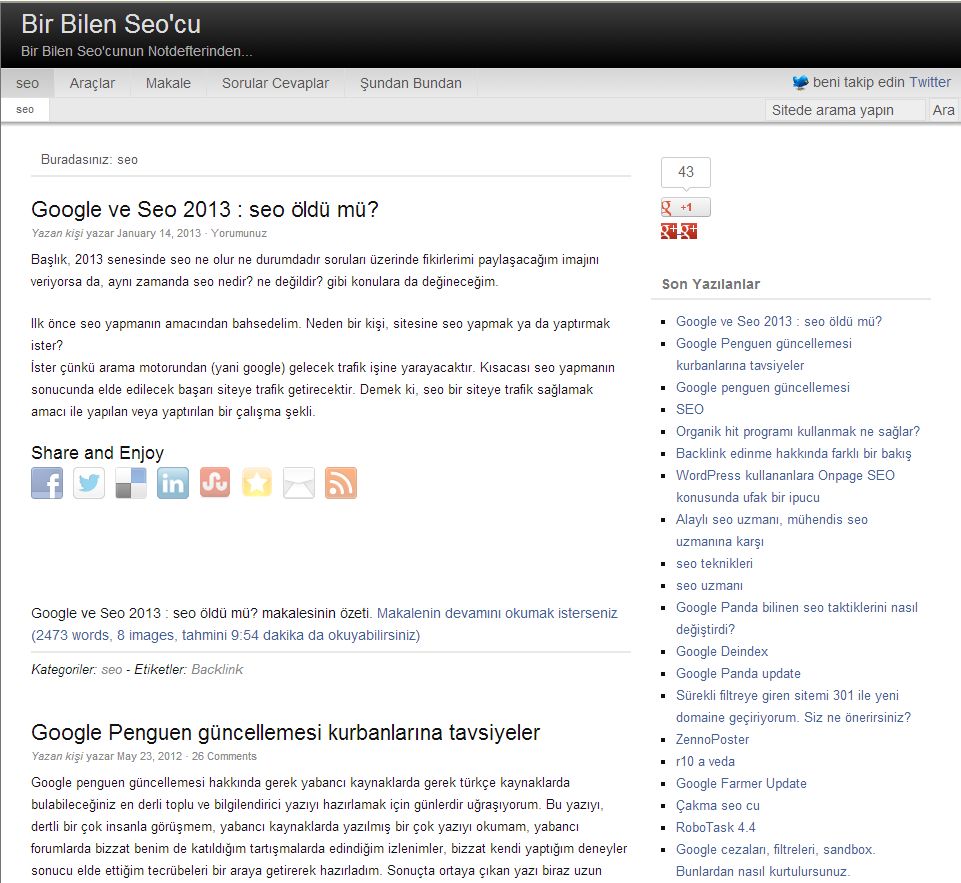Image resolution: width=961 pixels, height=883 pixels.
Task: Click the Google +1 button
Action: (x=686, y=207)
